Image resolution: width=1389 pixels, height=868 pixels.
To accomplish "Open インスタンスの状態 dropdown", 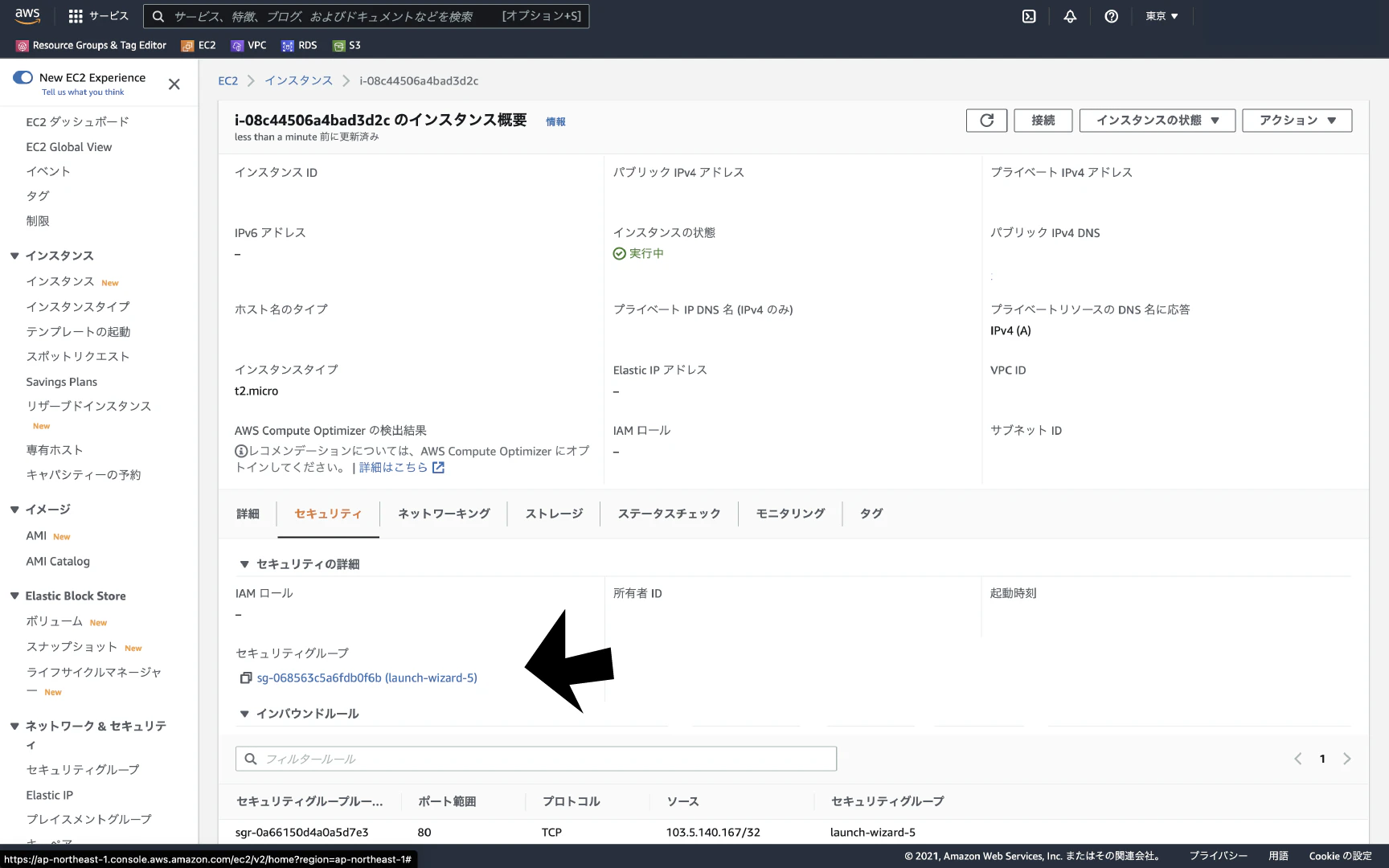I will 1157,121.
